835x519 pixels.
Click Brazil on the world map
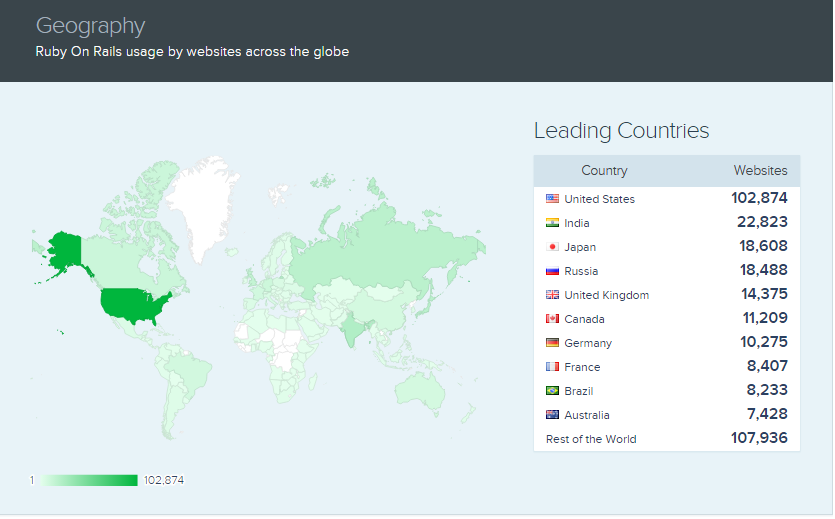193,370
